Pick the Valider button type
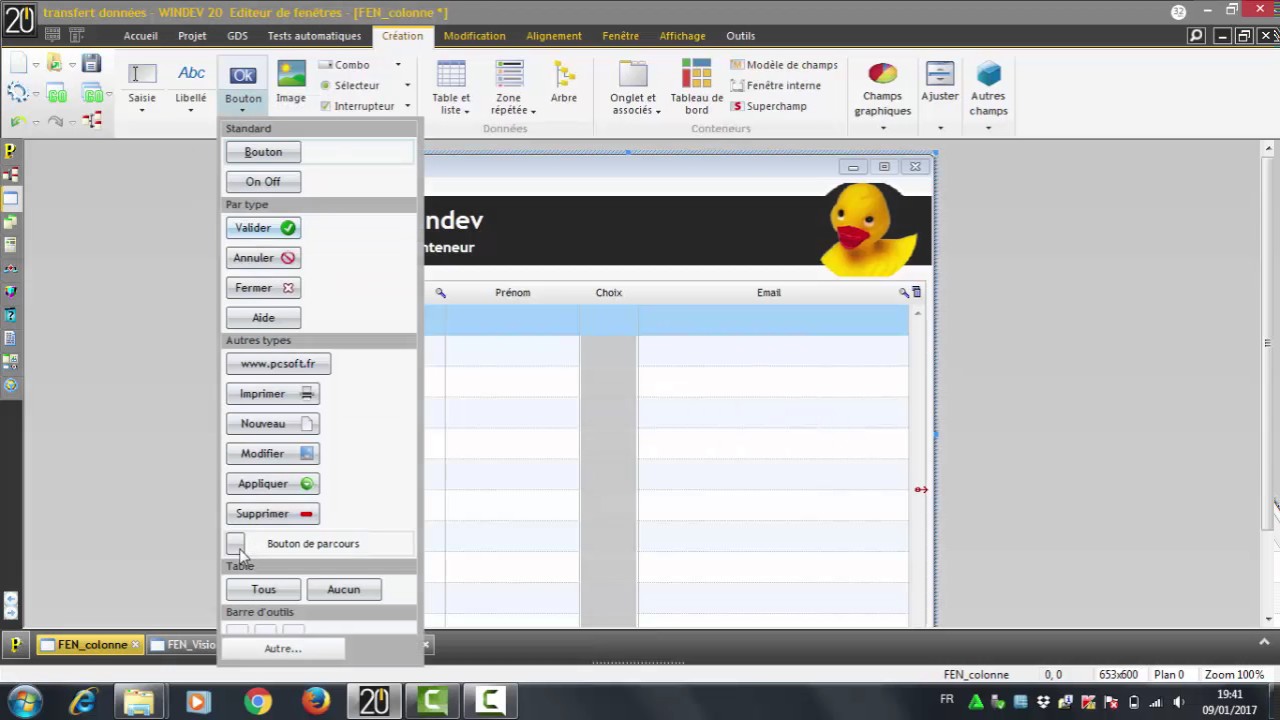Viewport: 1280px width, 720px height. click(263, 228)
